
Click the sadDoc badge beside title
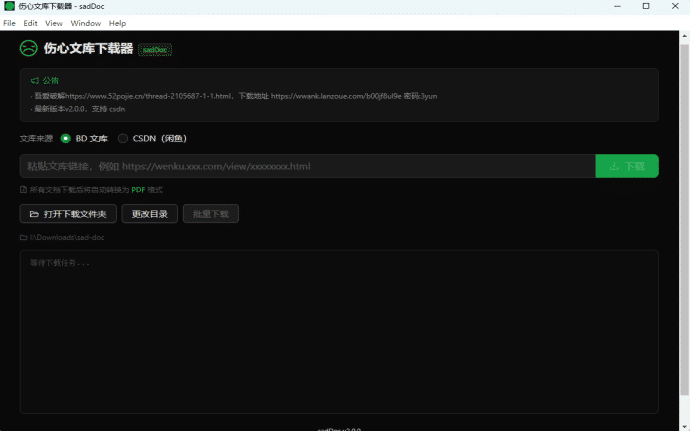pyautogui.click(x=155, y=50)
